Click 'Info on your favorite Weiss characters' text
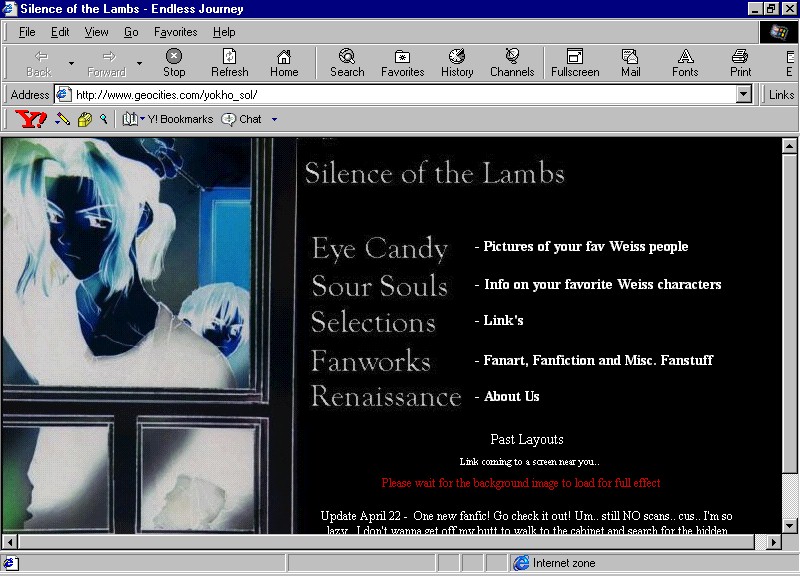Viewport: 800px width, 576px height. click(x=603, y=284)
